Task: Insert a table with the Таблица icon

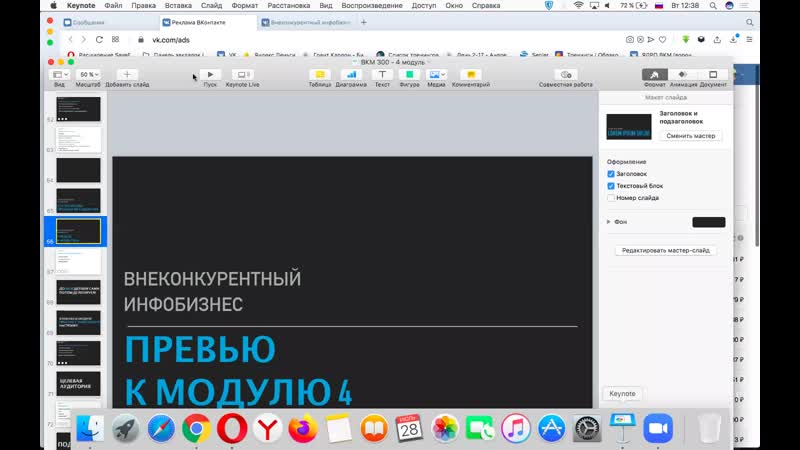Action: click(x=320, y=74)
